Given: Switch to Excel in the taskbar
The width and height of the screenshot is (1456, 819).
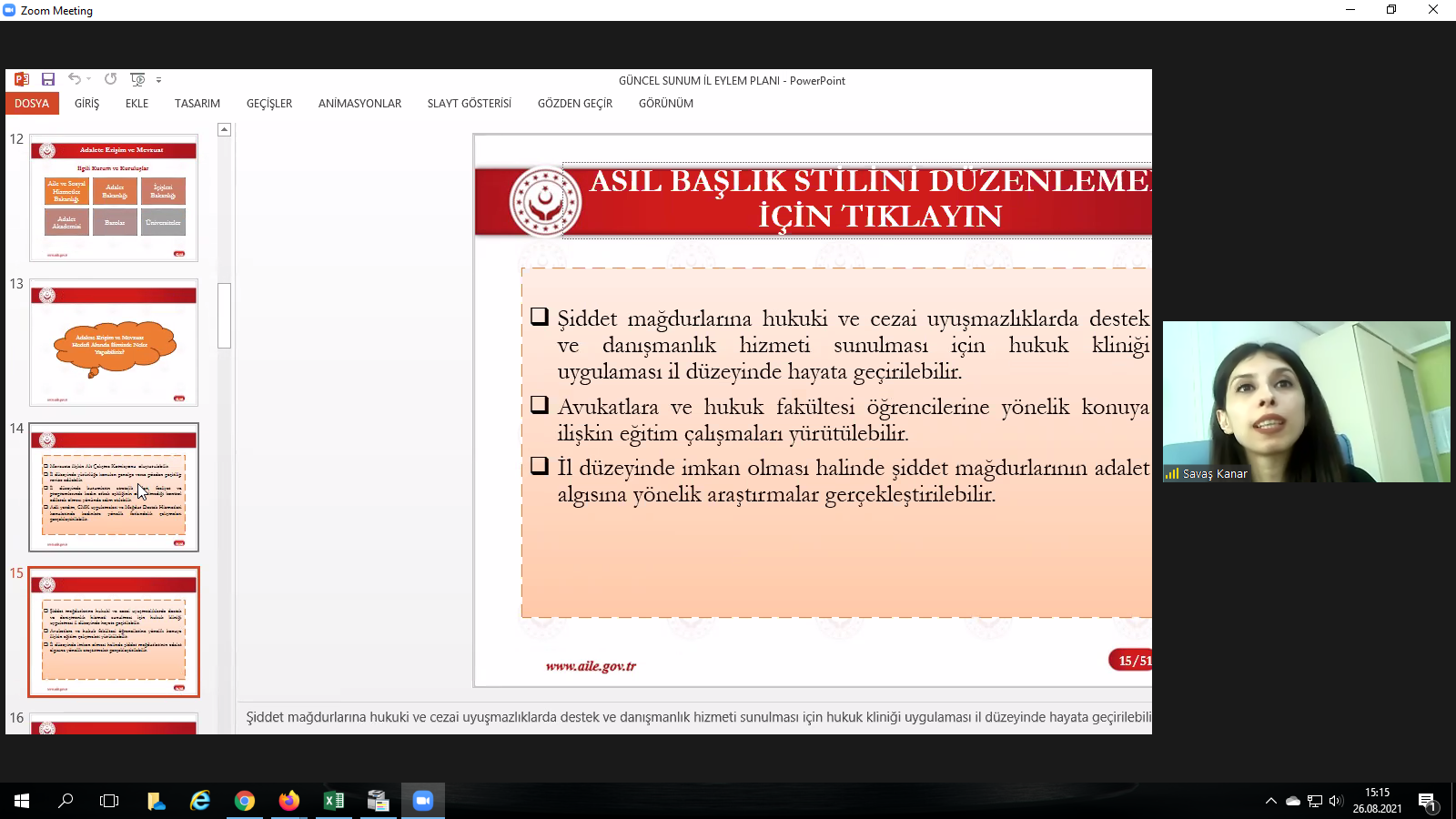Looking at the screenshot, I should pos(334,801).
